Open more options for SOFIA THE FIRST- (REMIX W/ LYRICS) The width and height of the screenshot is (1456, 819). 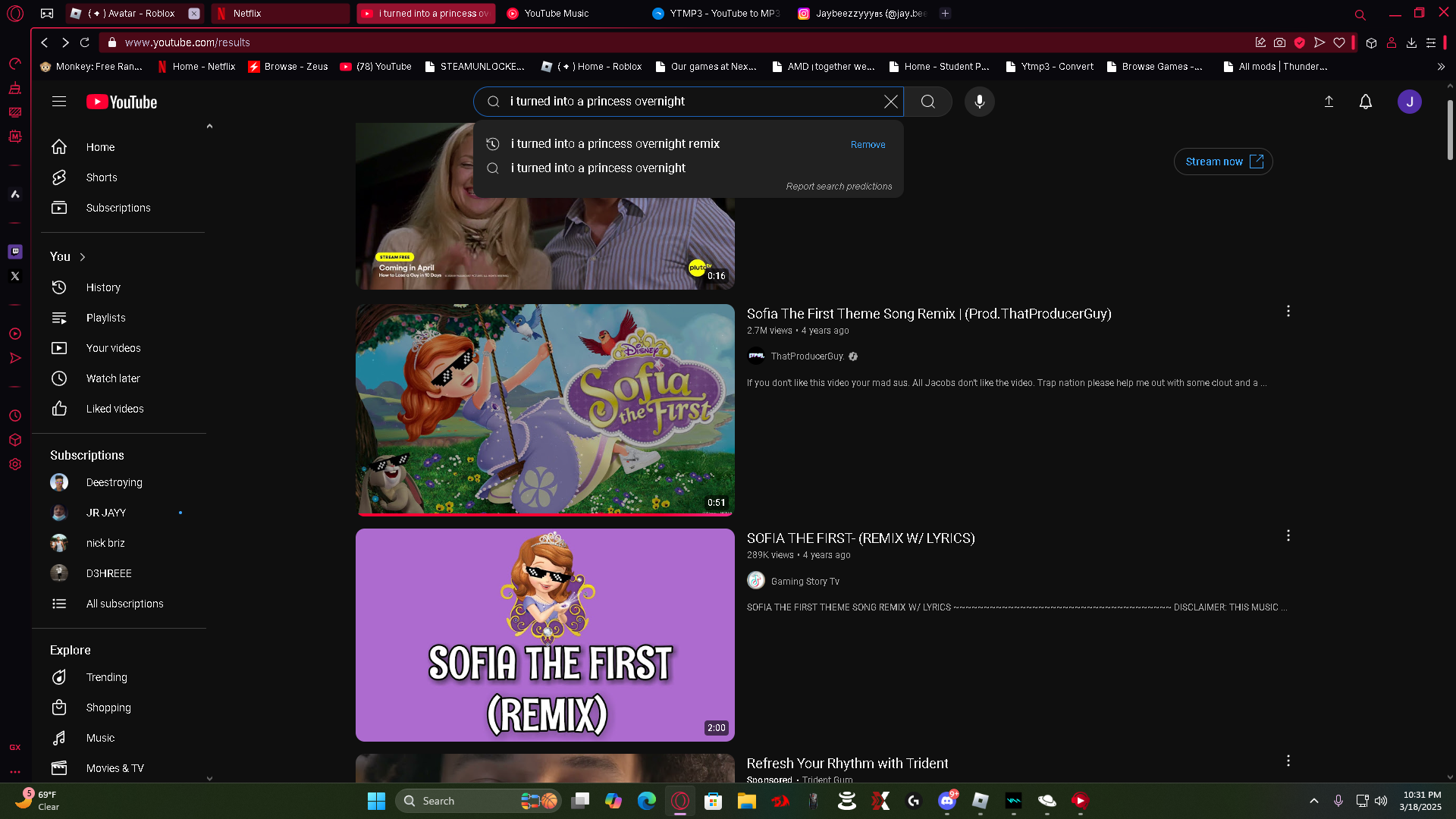1288,536
